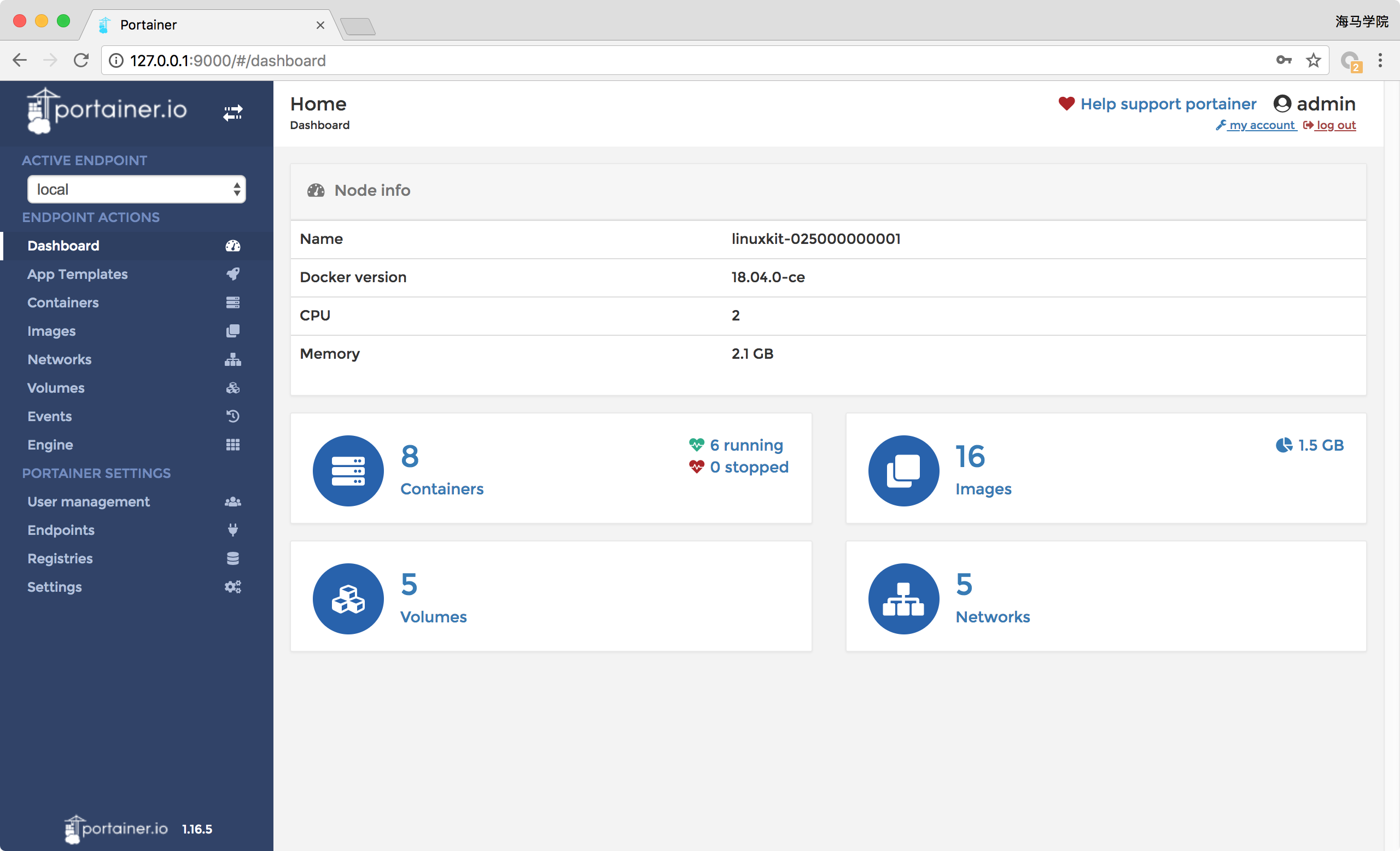Click the Volumes icon in sidebar
The width and height of the screenshot is (1400, 851).
[x=232, y=388]
